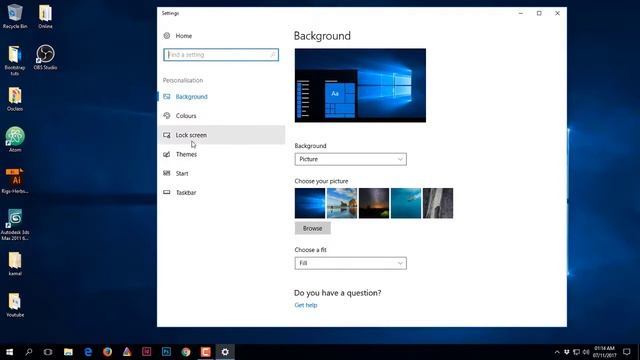Select the Illustrator file icon on desktop
640x360 pixels.
point(15,181)
